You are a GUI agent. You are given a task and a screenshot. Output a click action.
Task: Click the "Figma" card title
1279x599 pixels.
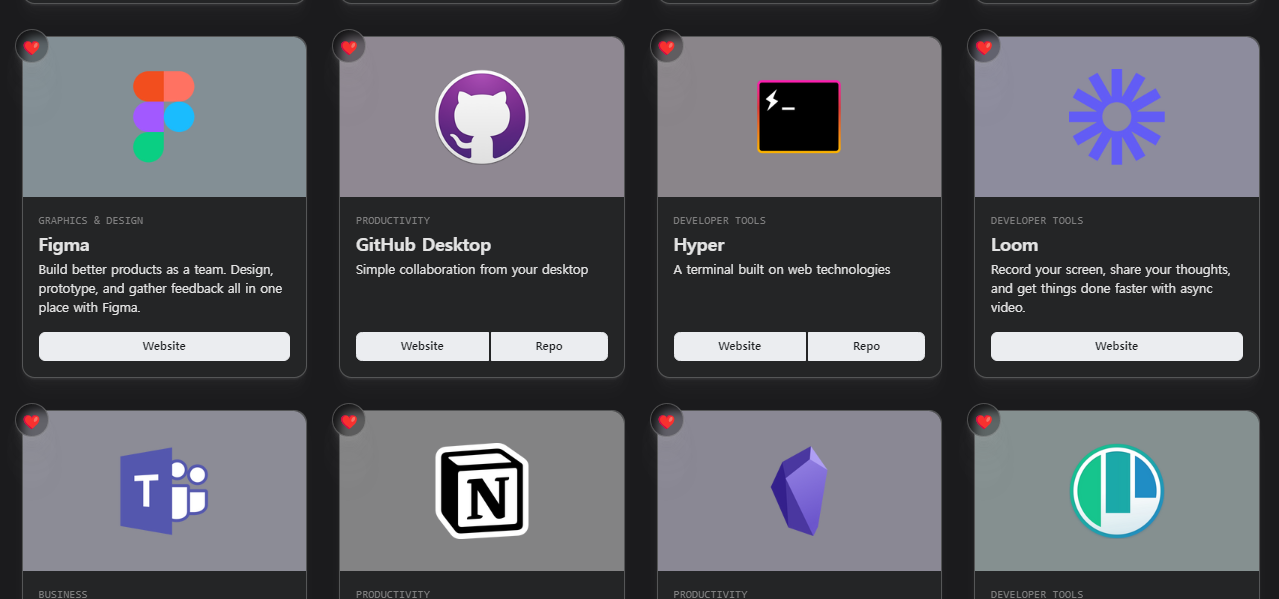(x=64, y=245)
